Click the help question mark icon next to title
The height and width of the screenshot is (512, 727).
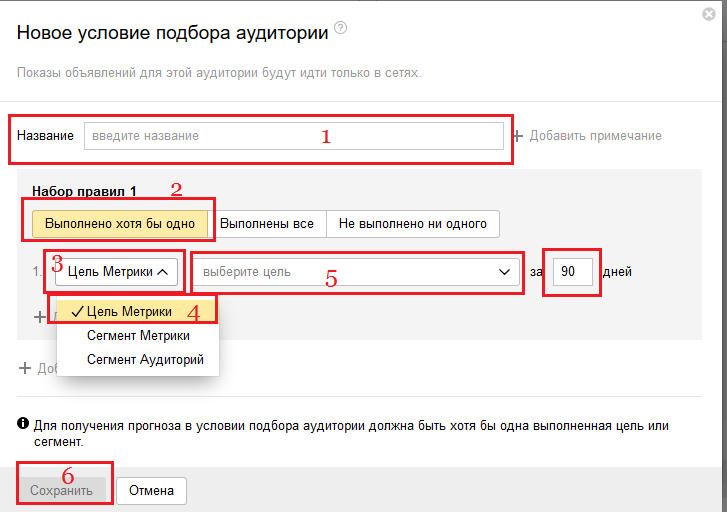340,28
